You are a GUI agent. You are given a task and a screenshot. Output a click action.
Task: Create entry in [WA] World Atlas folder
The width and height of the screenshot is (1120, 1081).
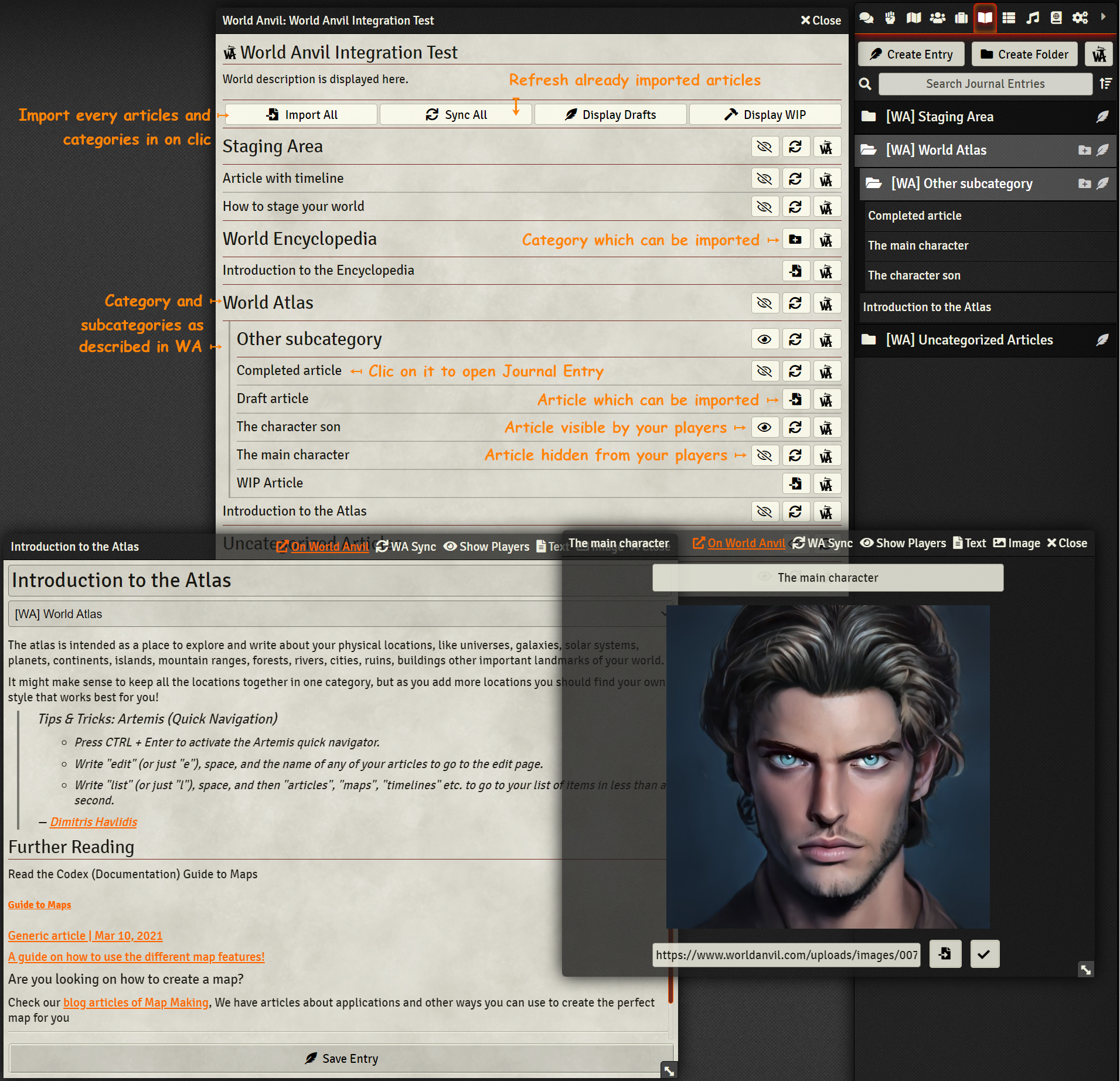coord(1102,150)
